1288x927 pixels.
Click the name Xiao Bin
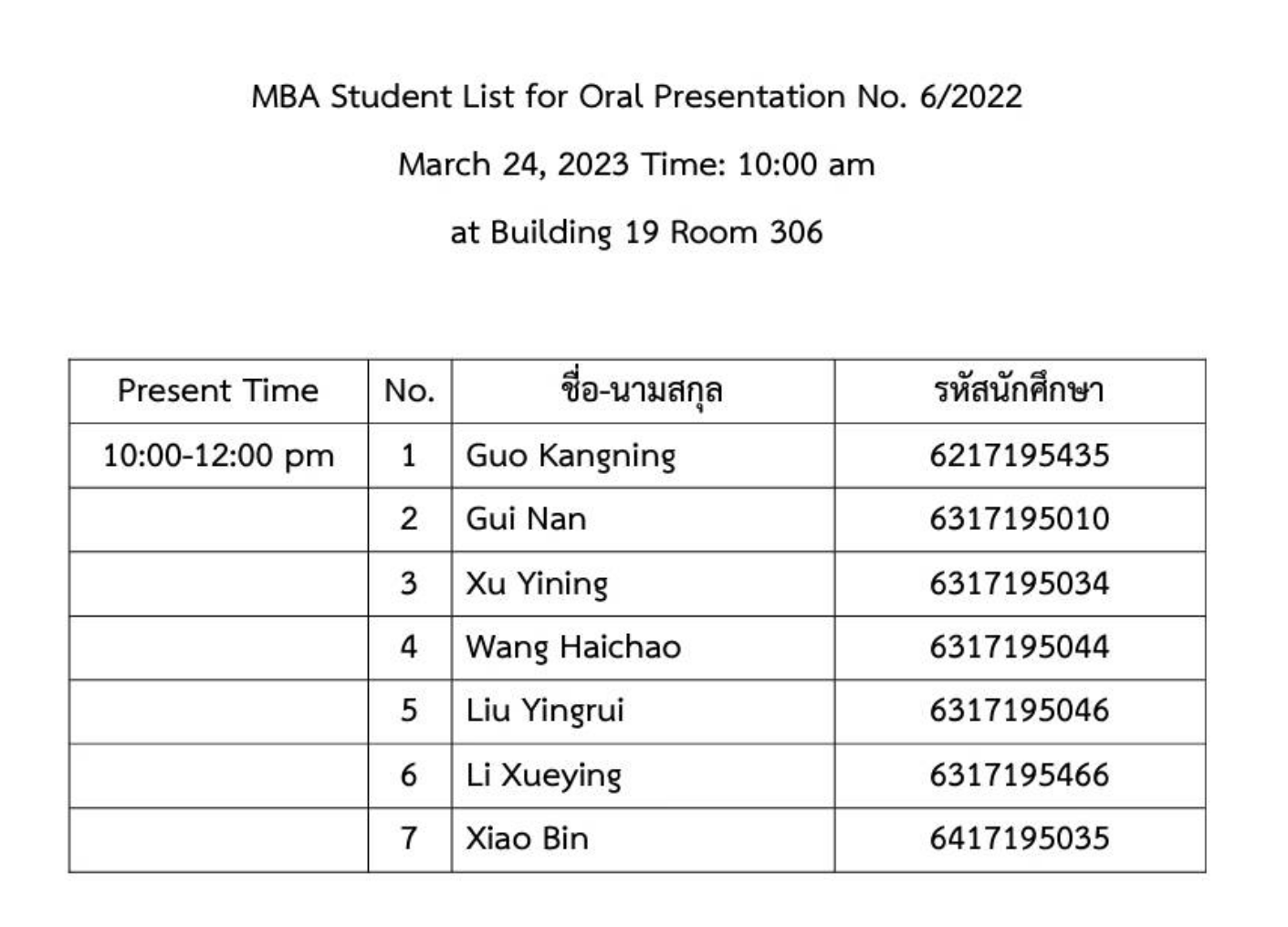527,838
